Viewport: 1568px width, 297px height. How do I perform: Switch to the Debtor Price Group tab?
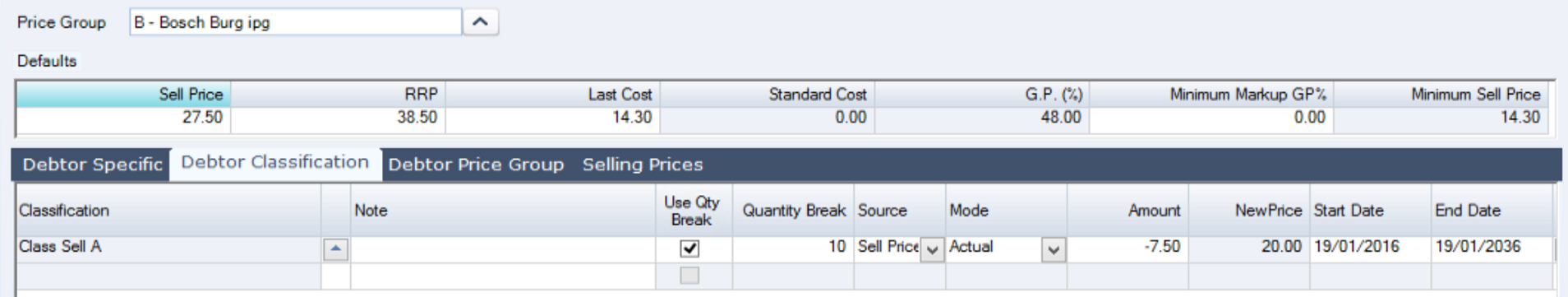coord(476,165)
